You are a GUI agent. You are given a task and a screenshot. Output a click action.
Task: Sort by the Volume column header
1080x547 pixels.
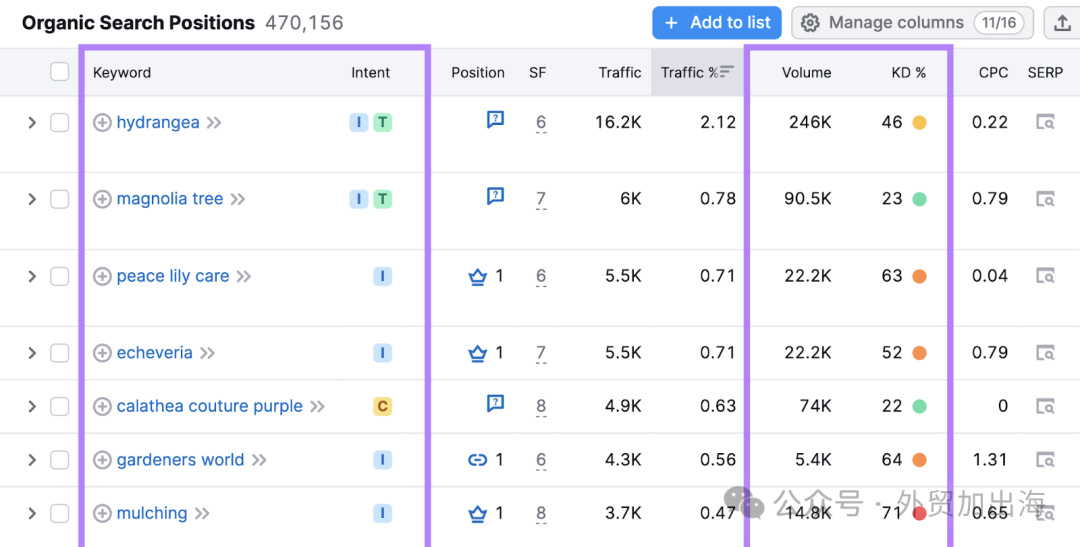point(807,72)
